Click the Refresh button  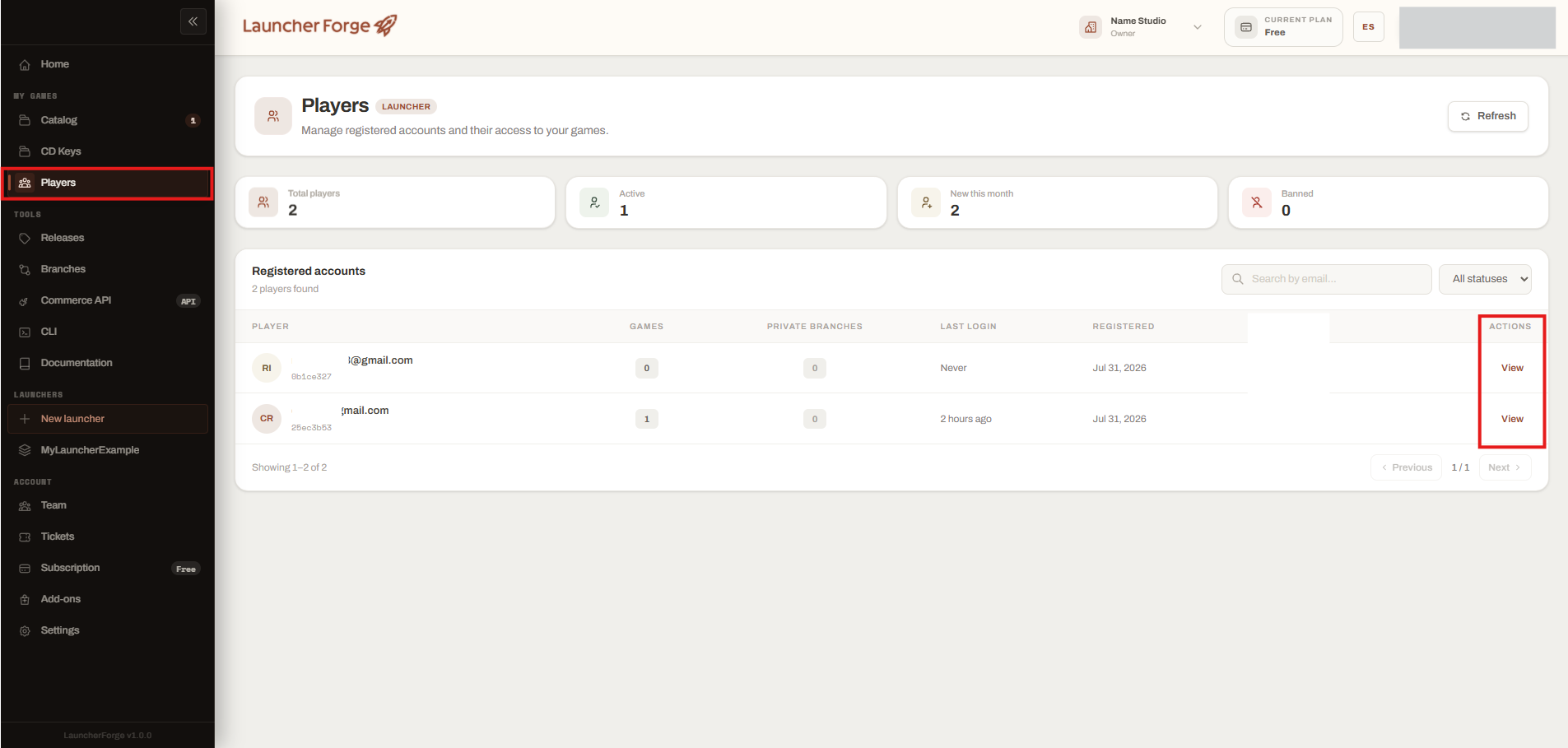tap(1488, 116)
